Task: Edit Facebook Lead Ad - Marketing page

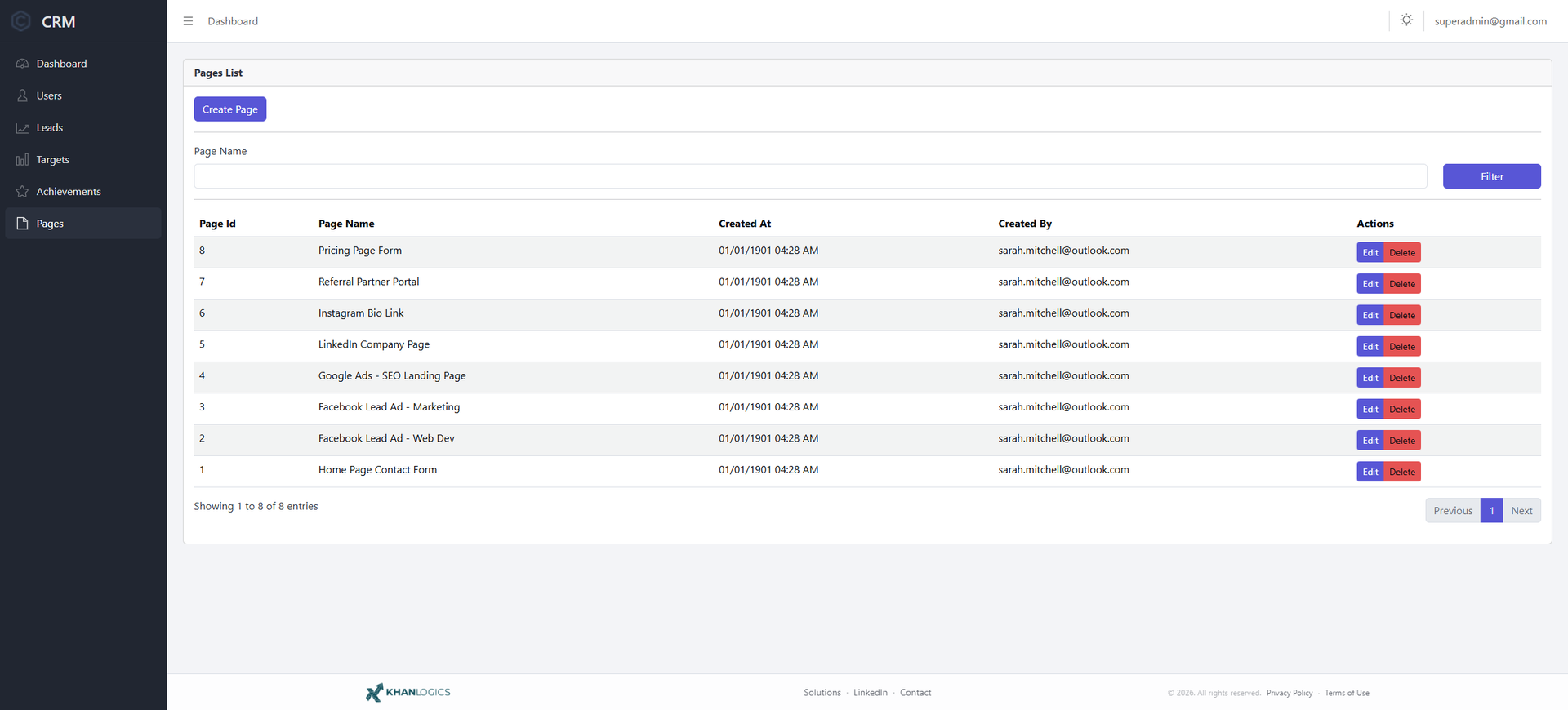Action: [1370, 409]
